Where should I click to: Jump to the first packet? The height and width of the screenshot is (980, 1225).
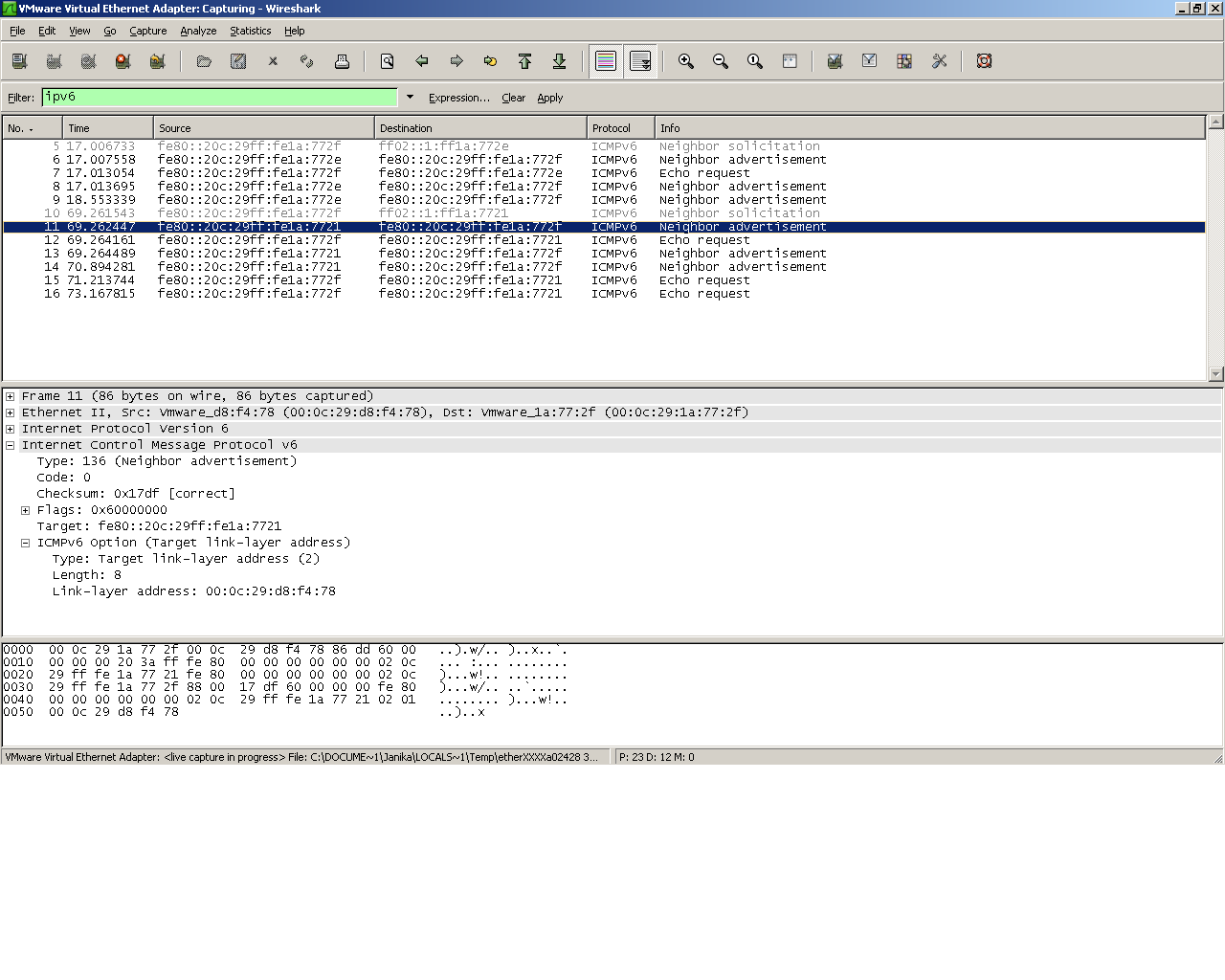tap(525, 61)
